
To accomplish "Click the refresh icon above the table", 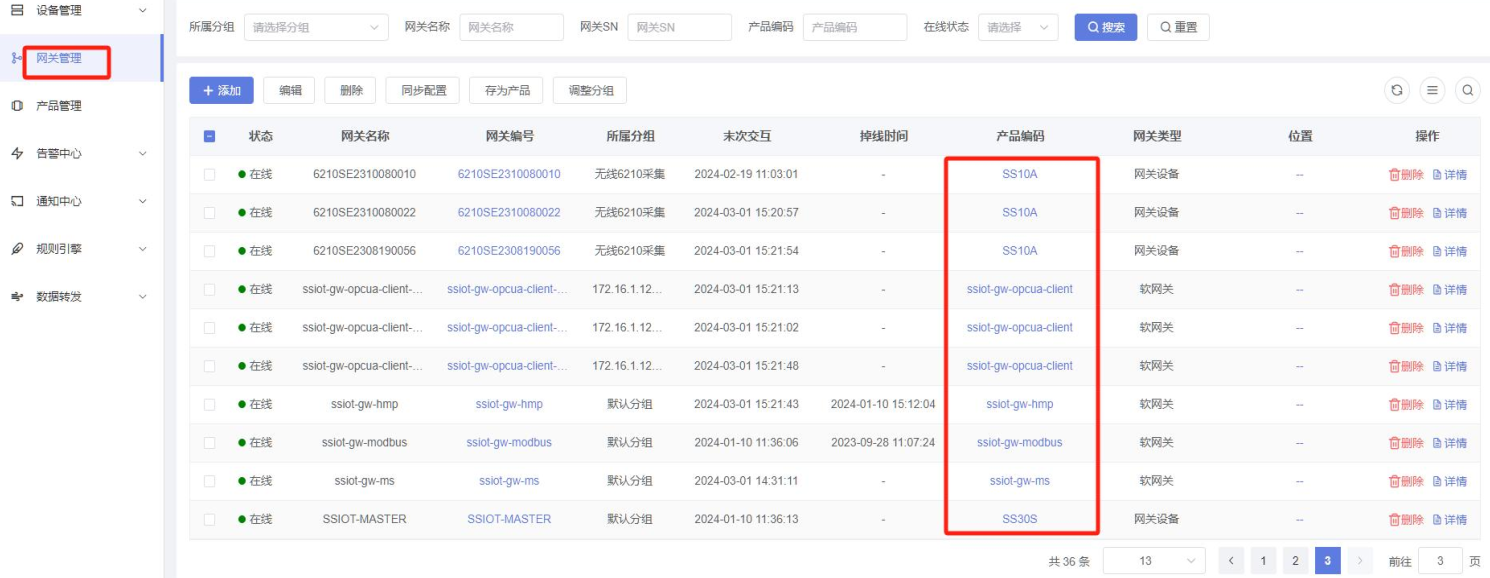I will tap(1397, 90).
